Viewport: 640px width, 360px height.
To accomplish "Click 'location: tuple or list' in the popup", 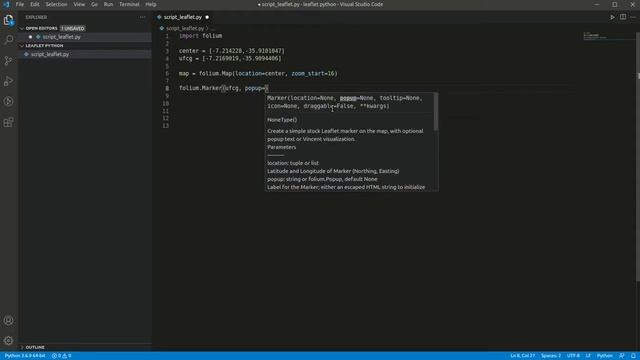I will click(x=293, y=163).
